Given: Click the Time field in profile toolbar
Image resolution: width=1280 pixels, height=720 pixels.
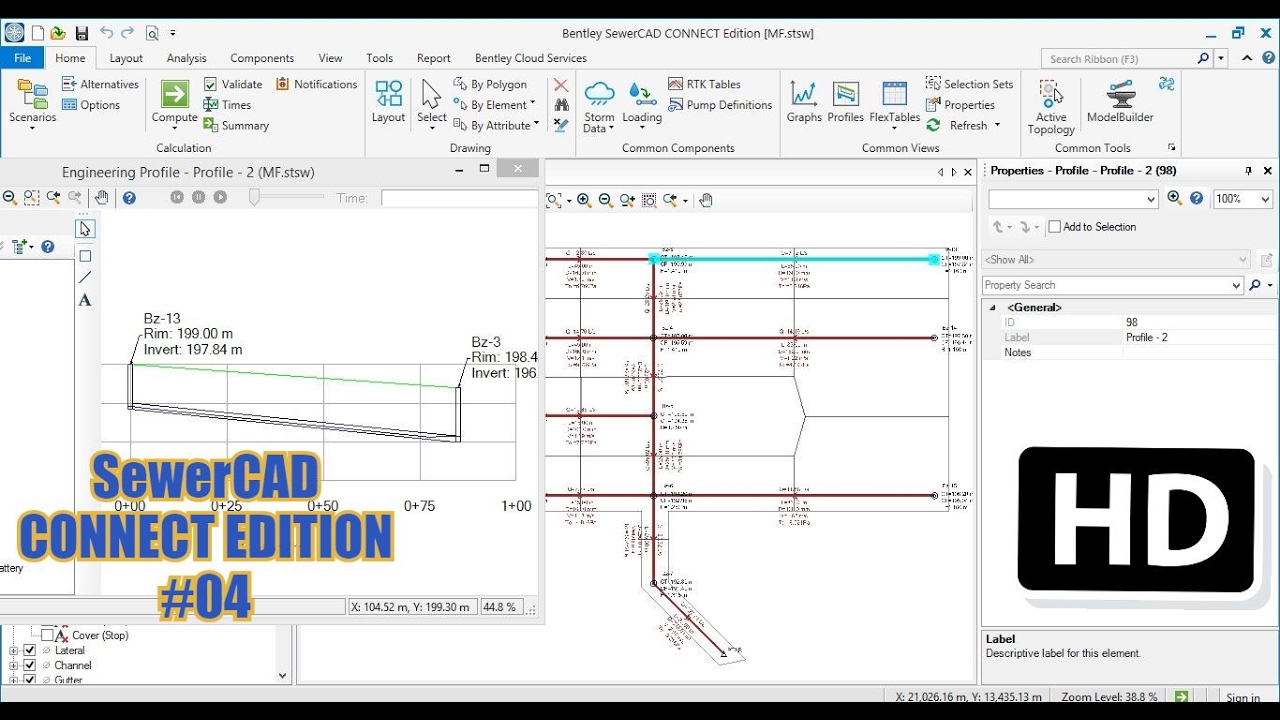Looking at the screenshot, I should click(458, 198).
